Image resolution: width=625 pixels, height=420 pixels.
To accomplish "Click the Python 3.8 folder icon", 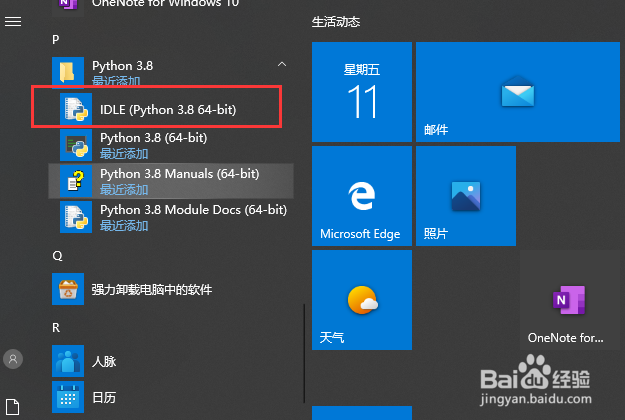I will (x=68, y=73).
